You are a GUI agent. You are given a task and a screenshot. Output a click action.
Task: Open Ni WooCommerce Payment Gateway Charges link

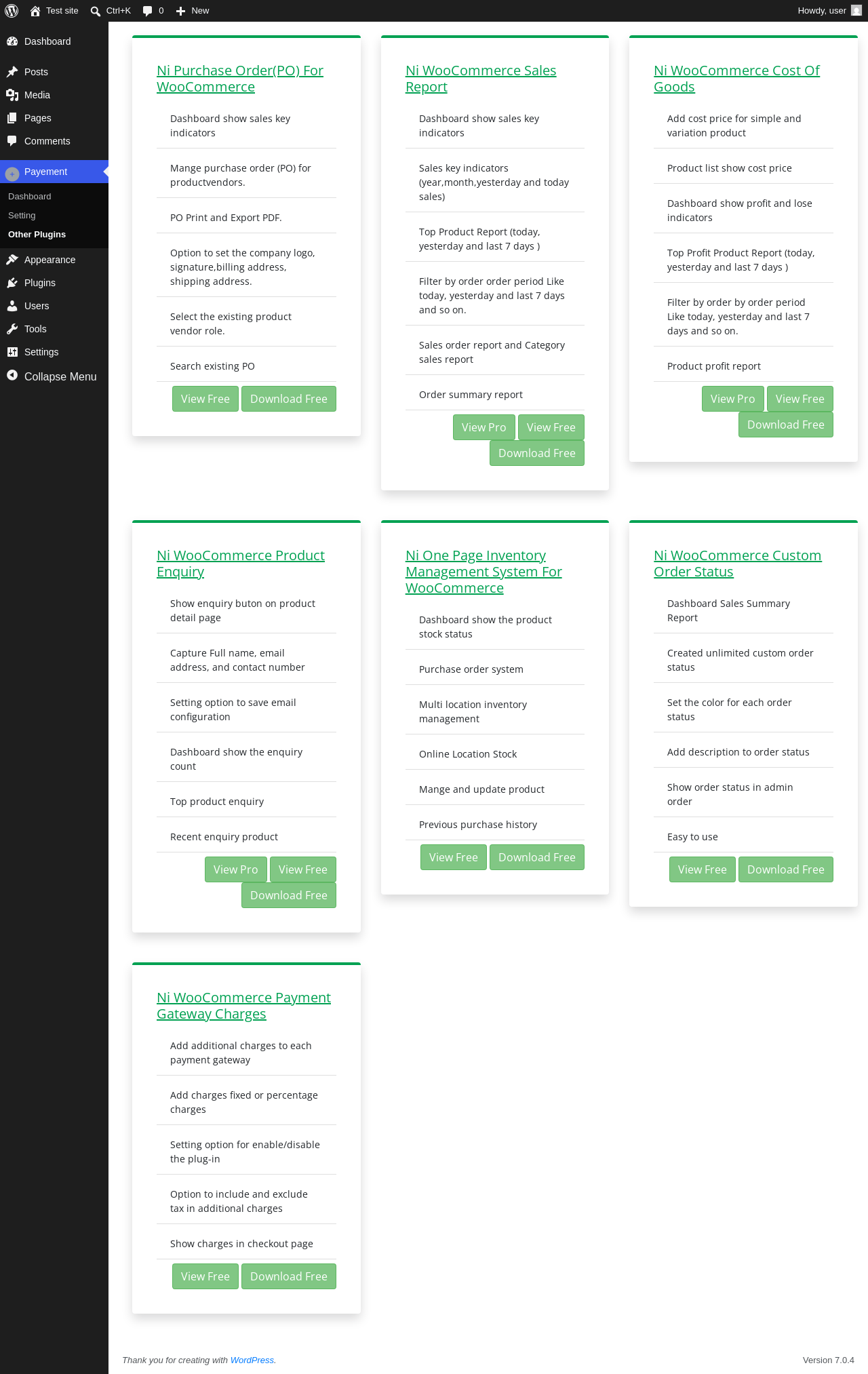click(244, 1006)
